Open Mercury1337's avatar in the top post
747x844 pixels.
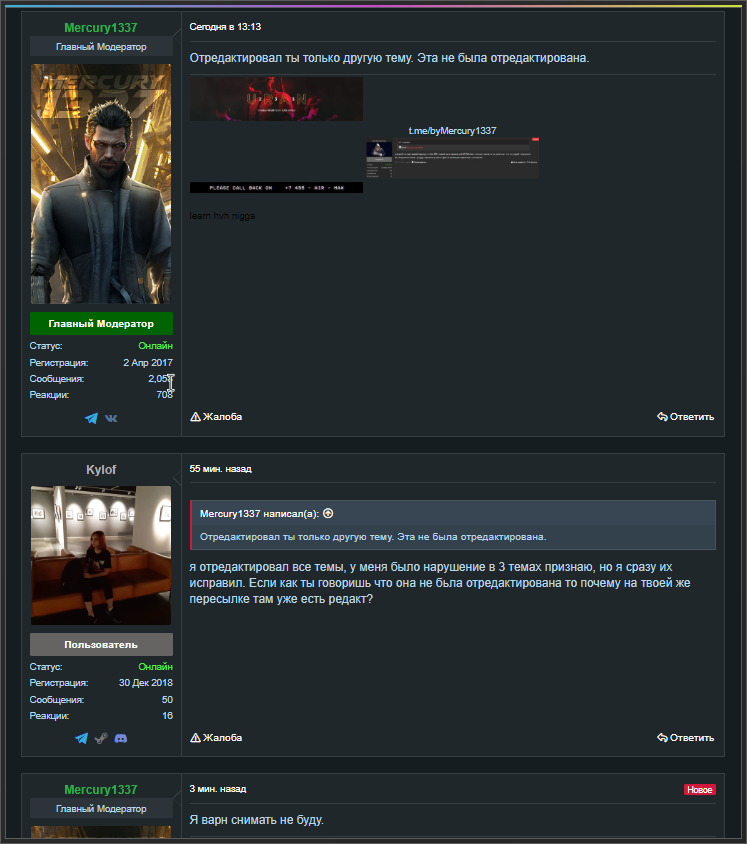coord(101,184)
